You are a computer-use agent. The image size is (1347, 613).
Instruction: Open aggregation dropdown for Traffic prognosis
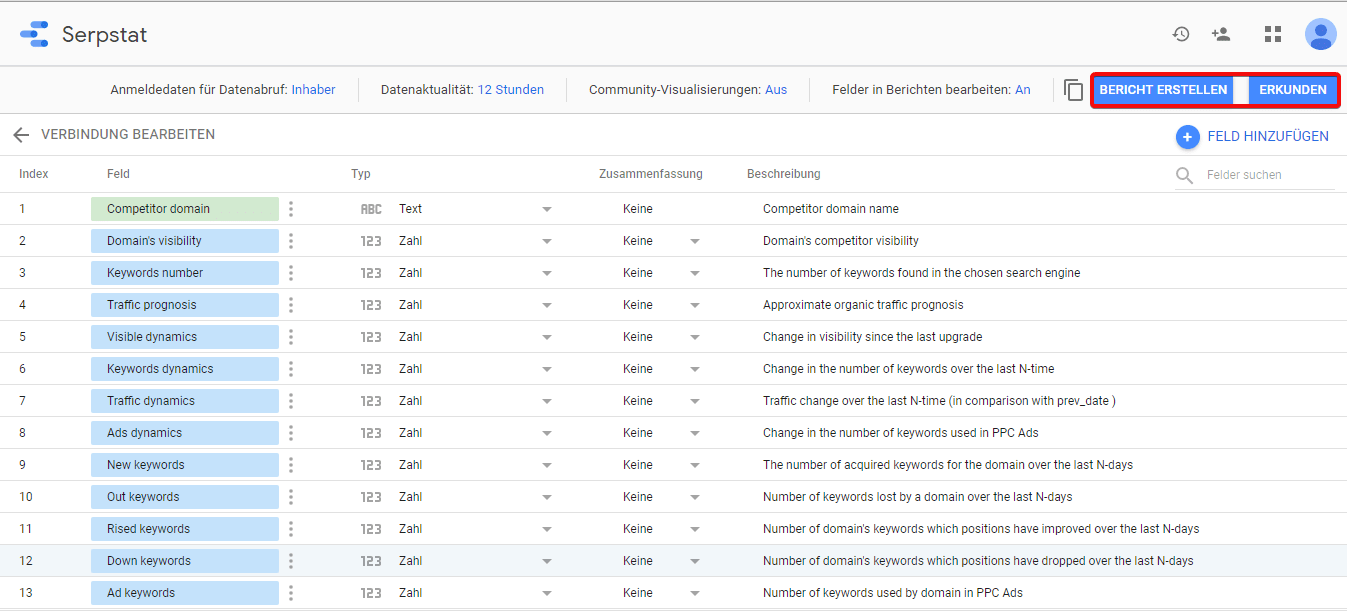695,305
